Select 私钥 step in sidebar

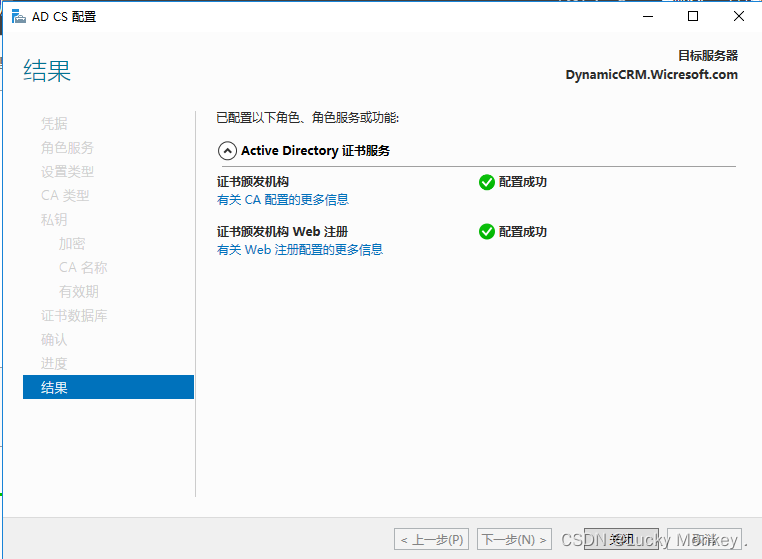54,220
